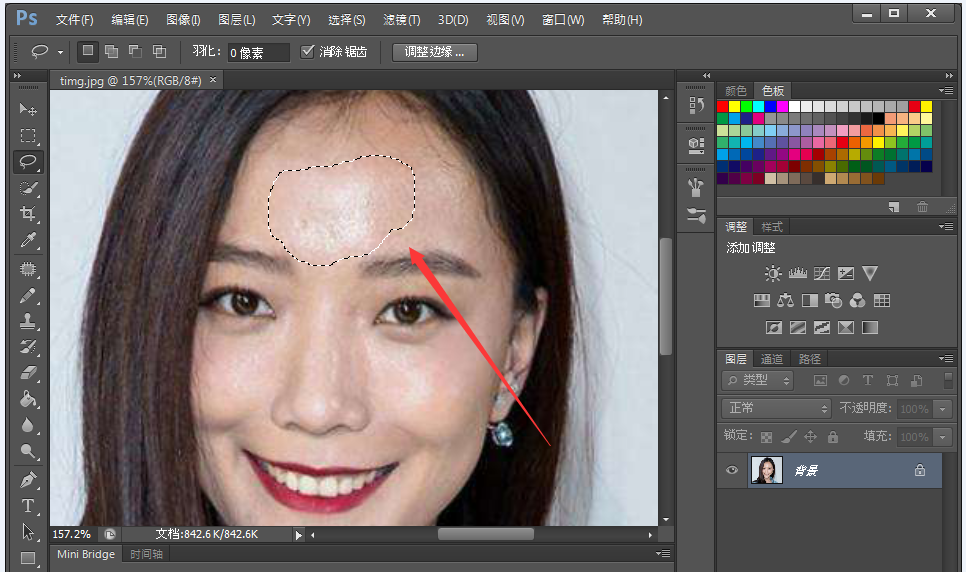The width and height of the screenshot is (966, 572).
Task: Open status bar info arrow
Action: 299,535
